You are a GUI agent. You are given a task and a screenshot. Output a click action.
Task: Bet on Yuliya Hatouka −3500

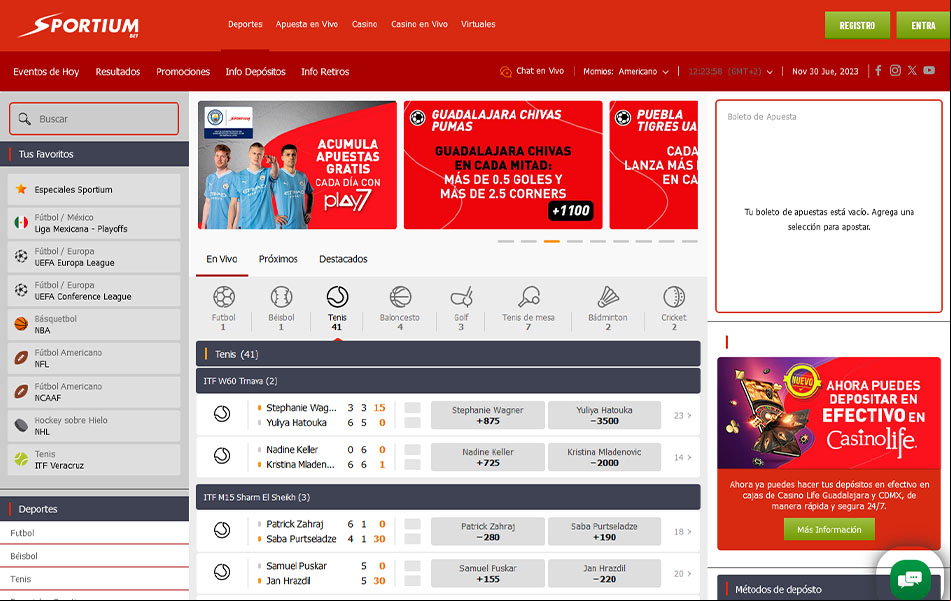click(604, 415)
